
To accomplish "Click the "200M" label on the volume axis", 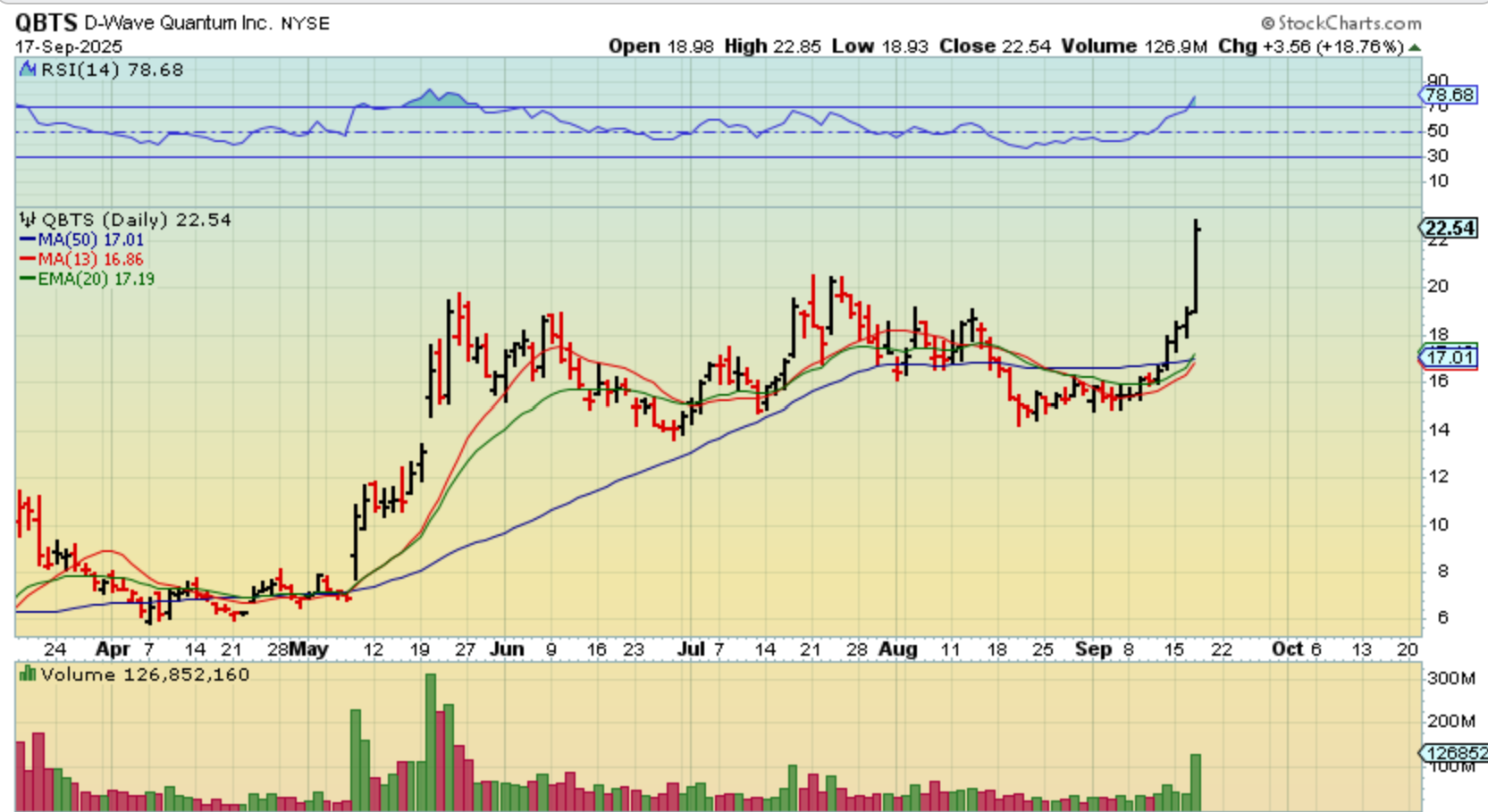I will point(1451,721).
